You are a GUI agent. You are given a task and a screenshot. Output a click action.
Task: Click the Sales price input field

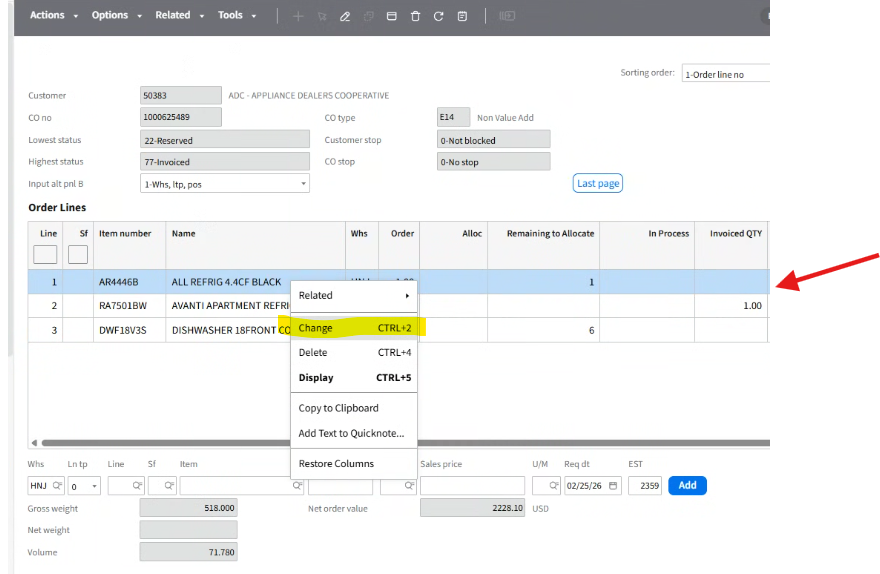[x=472, y=485]
